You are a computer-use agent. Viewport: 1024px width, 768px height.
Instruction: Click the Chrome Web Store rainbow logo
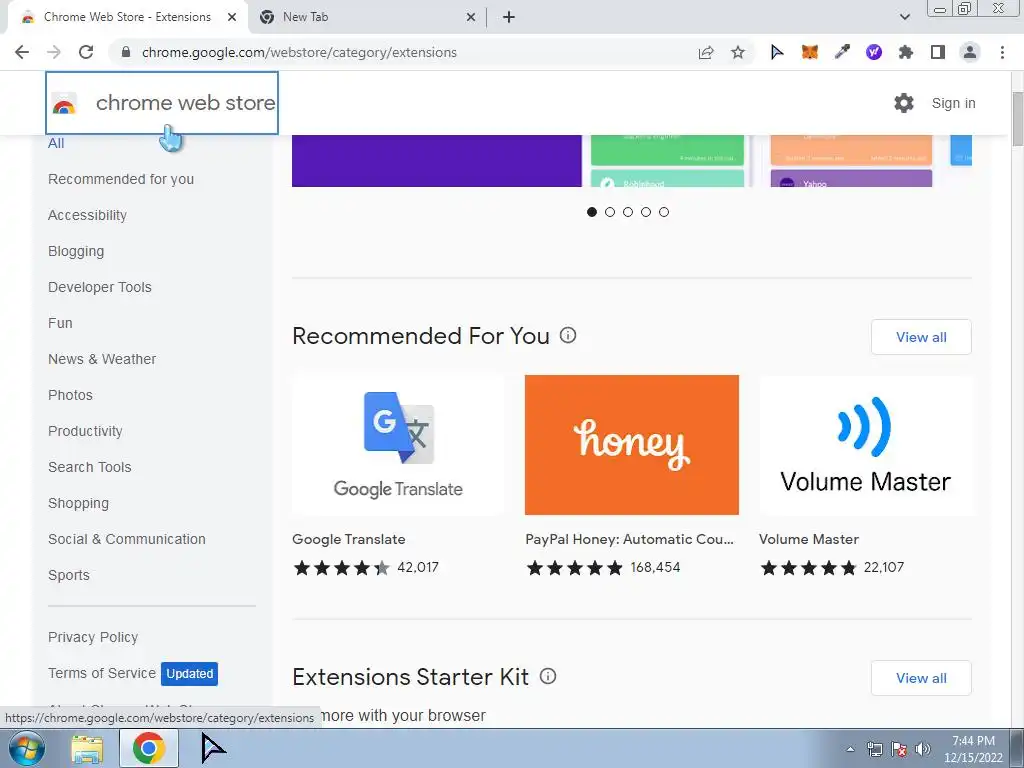[64, 103]
